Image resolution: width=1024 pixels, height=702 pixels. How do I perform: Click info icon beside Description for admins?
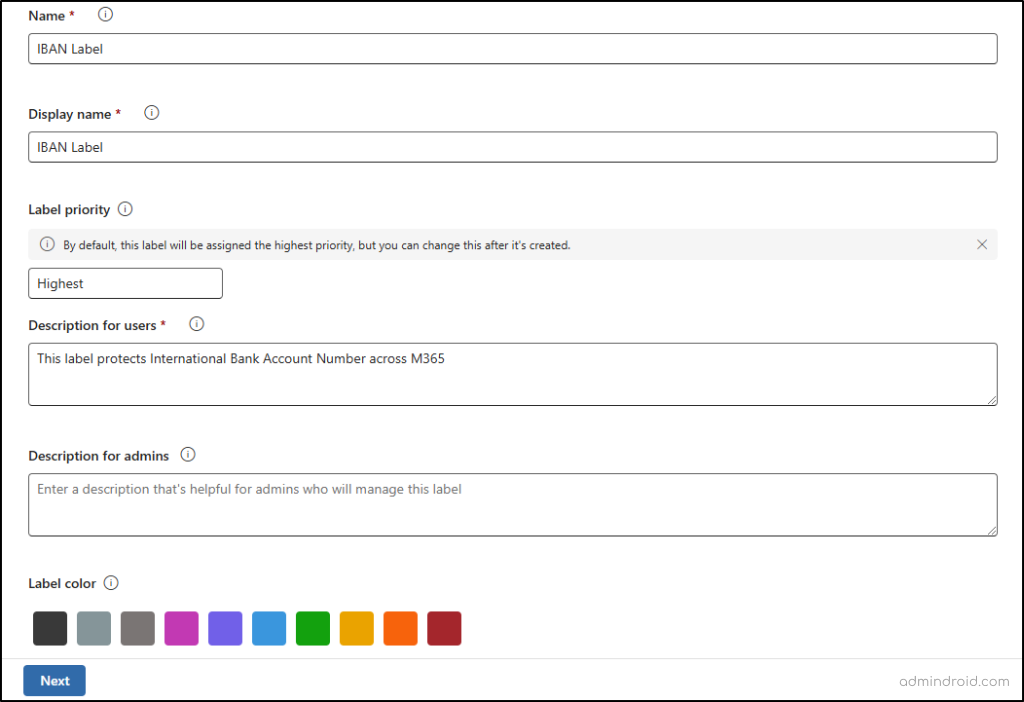point(188,454)
